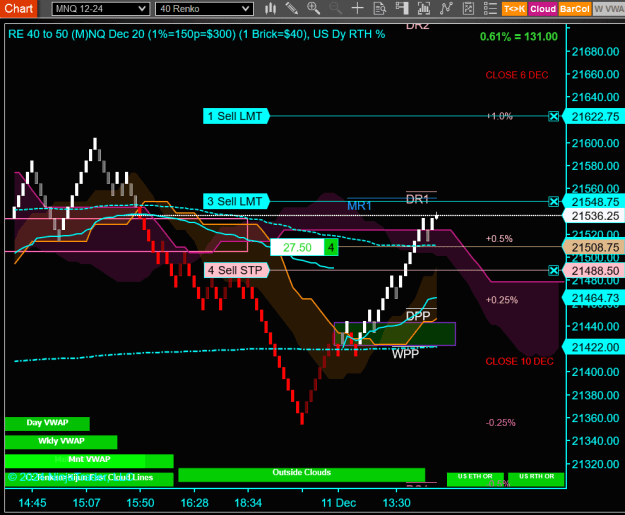
Task: Toggle the Day VWAP green button
Action: coord(47,423)
